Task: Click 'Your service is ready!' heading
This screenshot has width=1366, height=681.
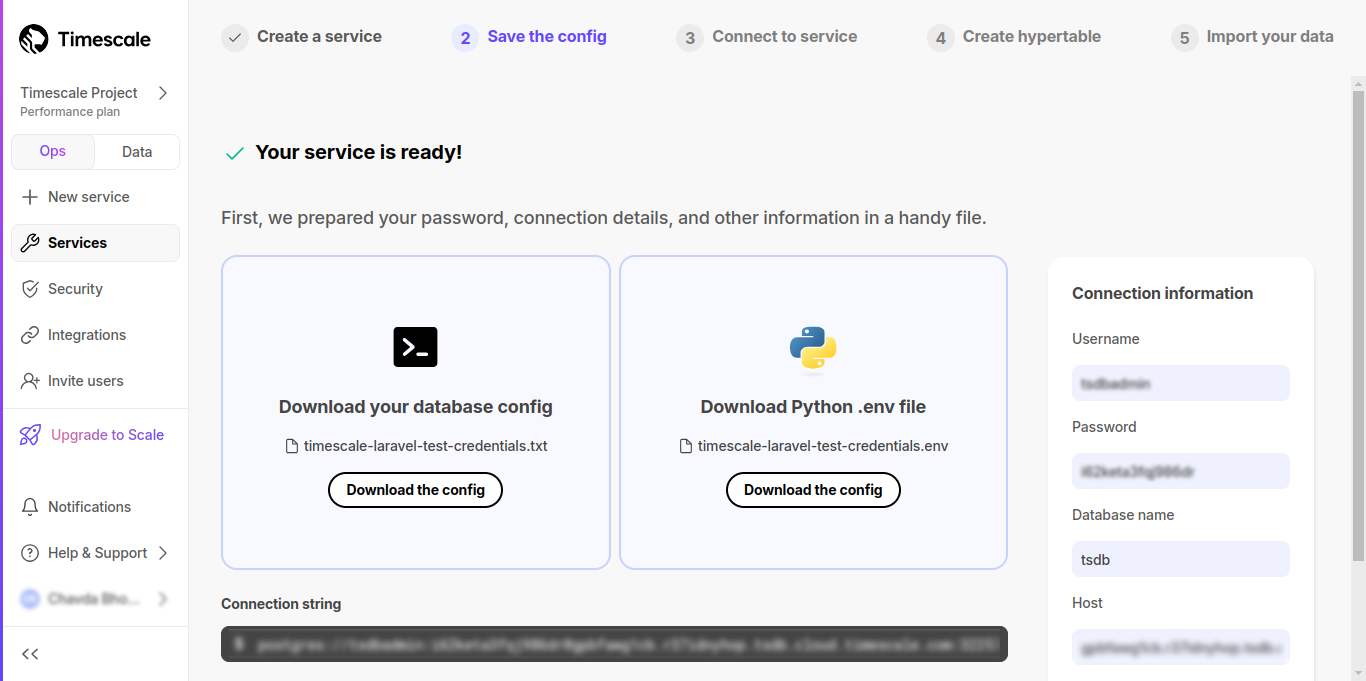Action: (x=359, y=152)
